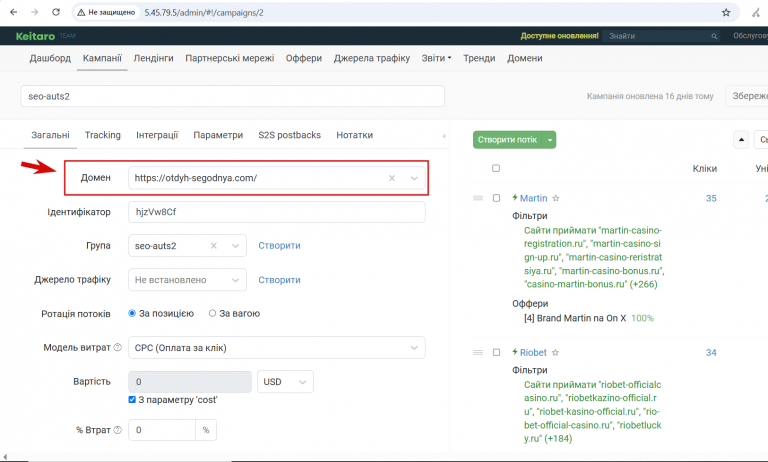
Task: Switch to the Загальні tab
Action: (x=50, y=135)
